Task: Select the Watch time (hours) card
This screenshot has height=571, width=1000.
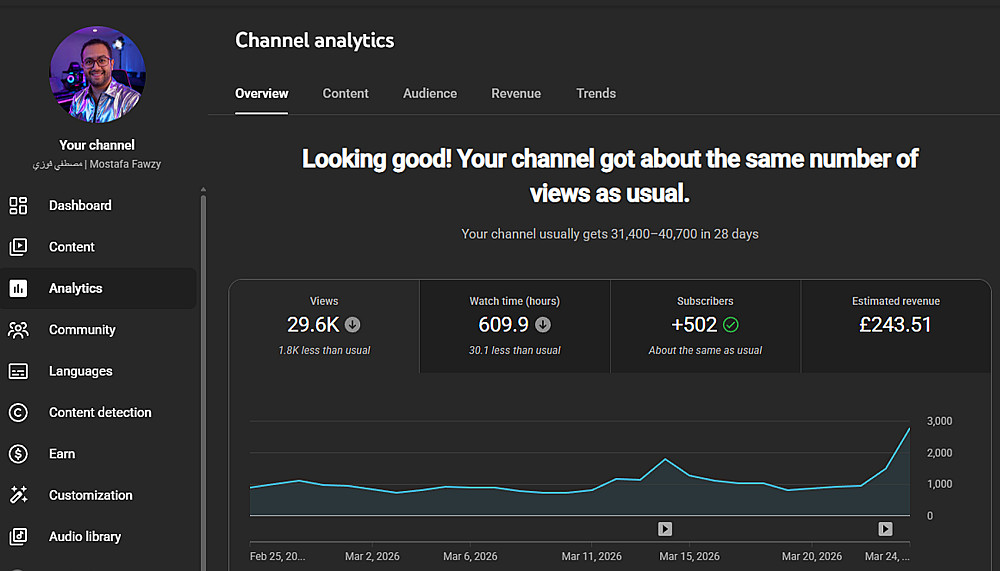Action: (x=515, y=326)
